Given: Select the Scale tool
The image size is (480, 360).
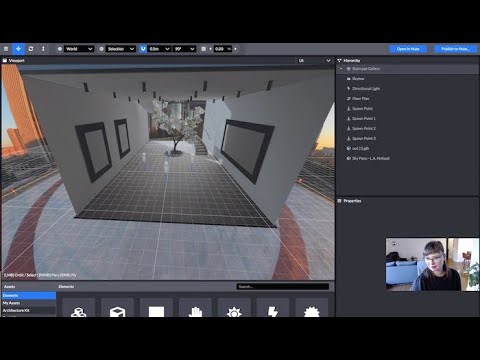Looking at the screenshot, I should point(43,49).
